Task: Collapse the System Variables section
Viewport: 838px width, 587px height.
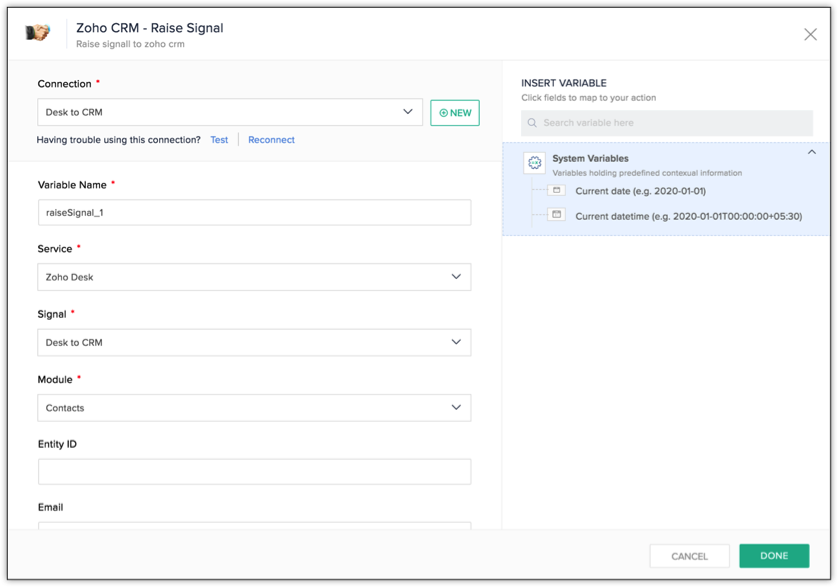Action: [811, 153]
